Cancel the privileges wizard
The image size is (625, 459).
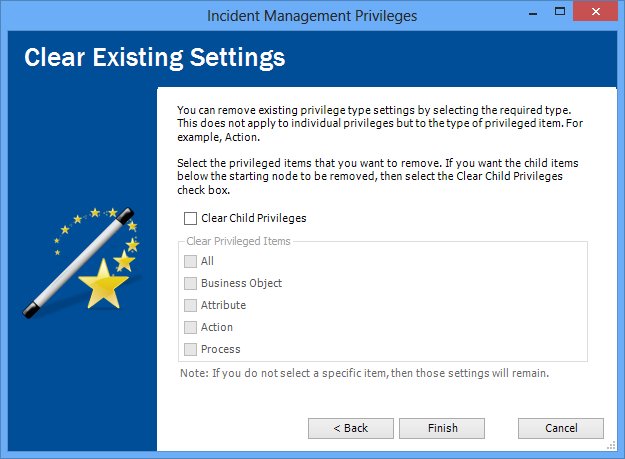(561, 428)
